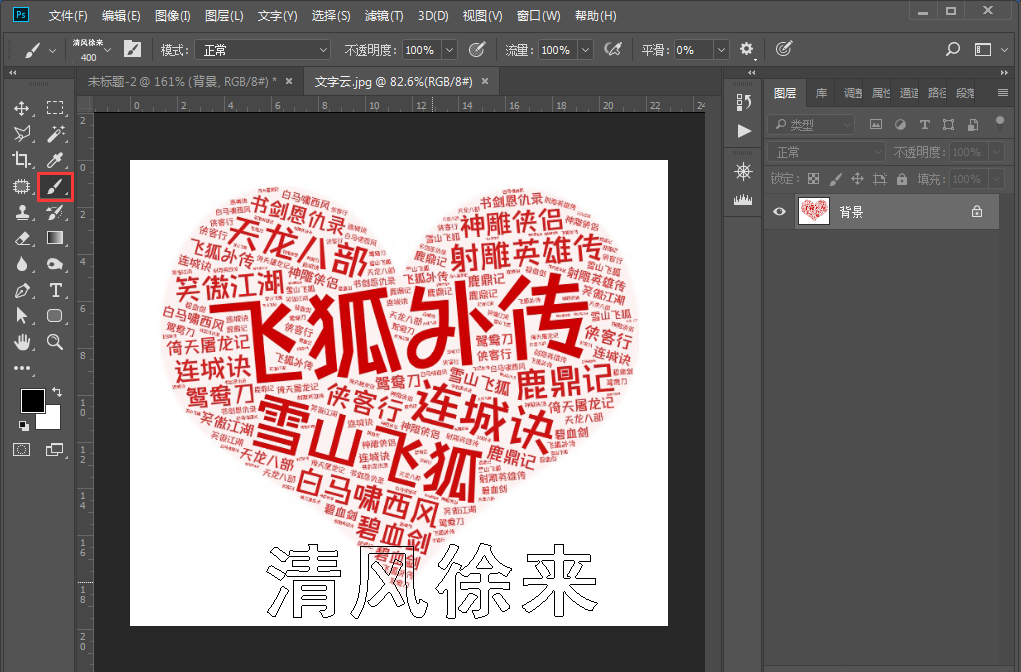1021x672 pixels.
Task: Select the Pen tool
Action: 21,290
